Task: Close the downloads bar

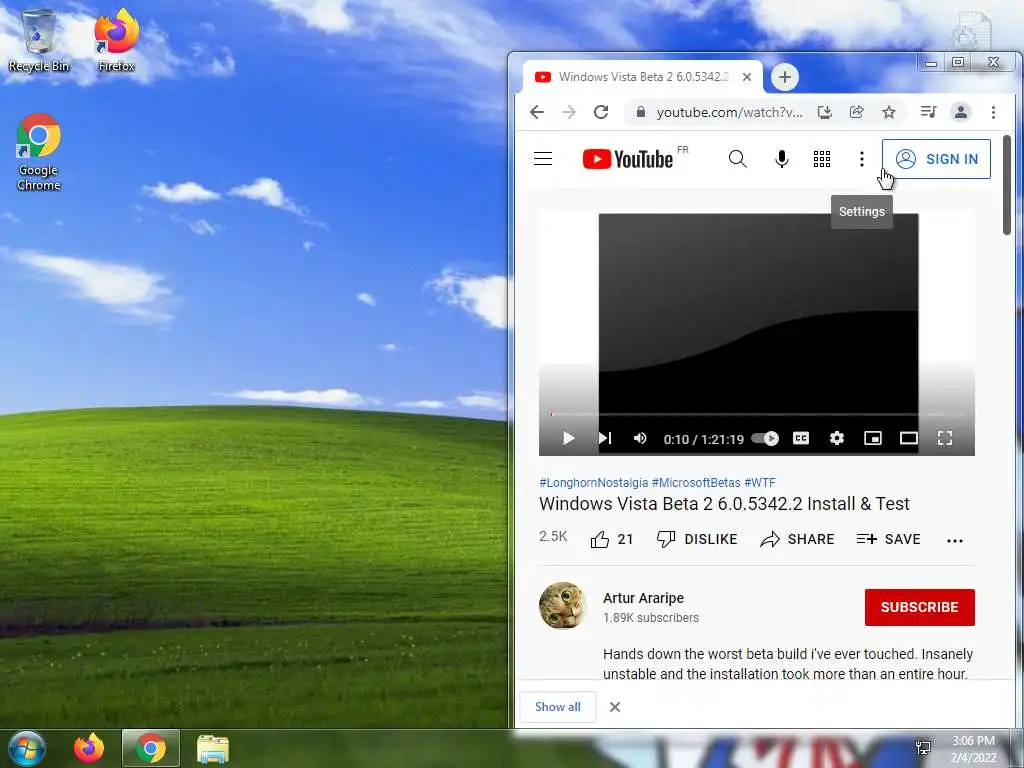Action: click(615, 707)
